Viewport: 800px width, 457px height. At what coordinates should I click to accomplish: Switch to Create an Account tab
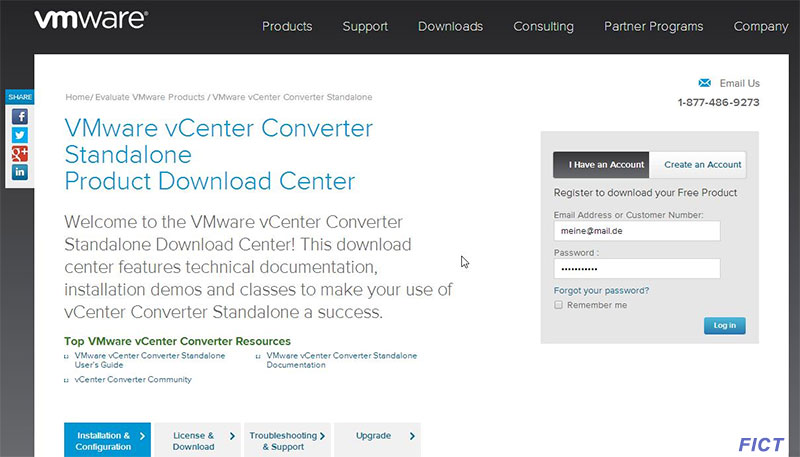[697, 165]
